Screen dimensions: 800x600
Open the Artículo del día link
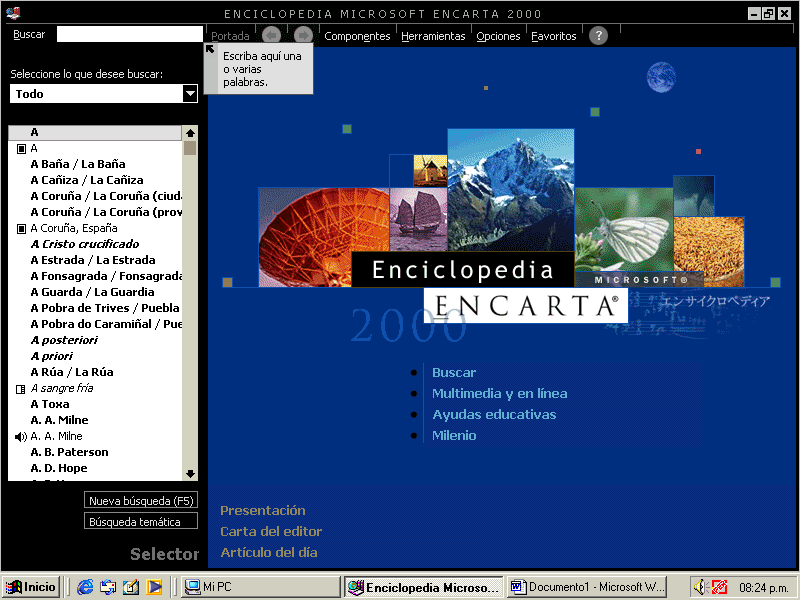[269, 552]
